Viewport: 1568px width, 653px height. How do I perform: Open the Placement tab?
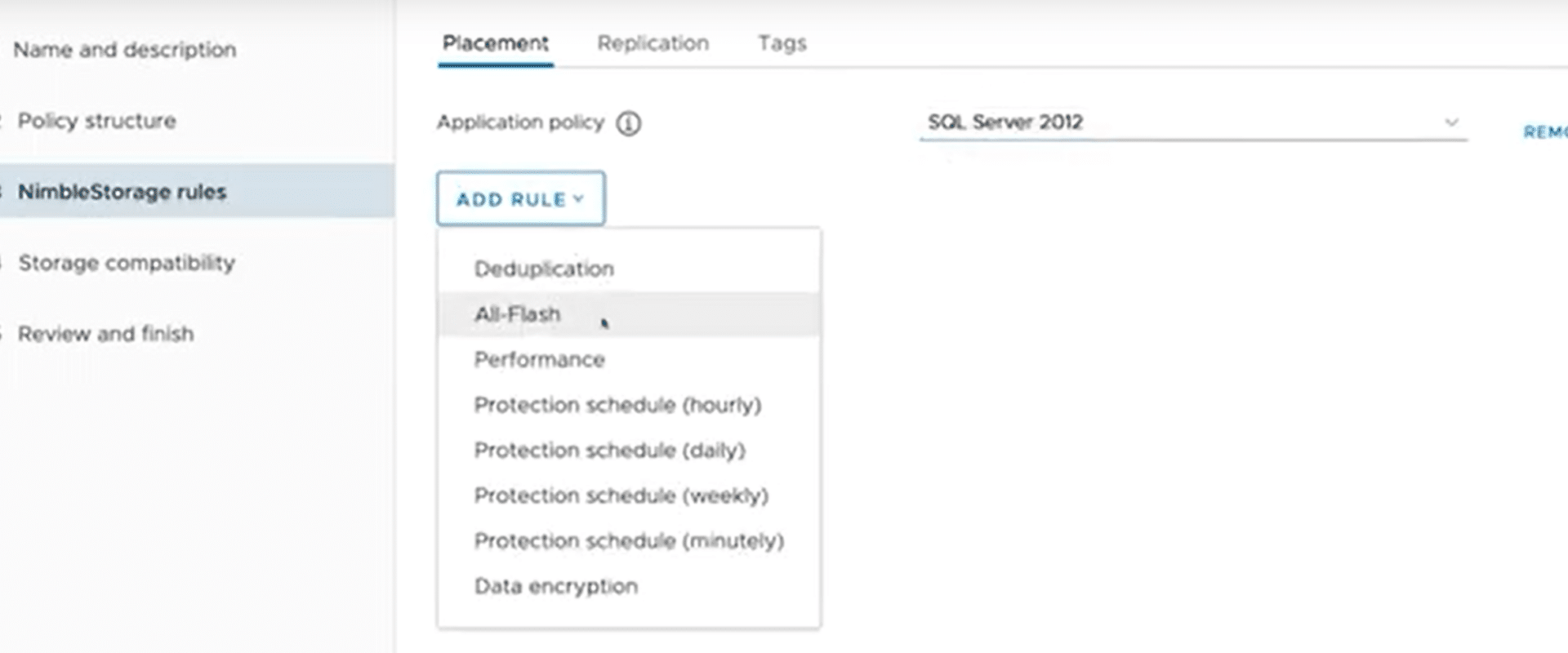pos(495,43)
